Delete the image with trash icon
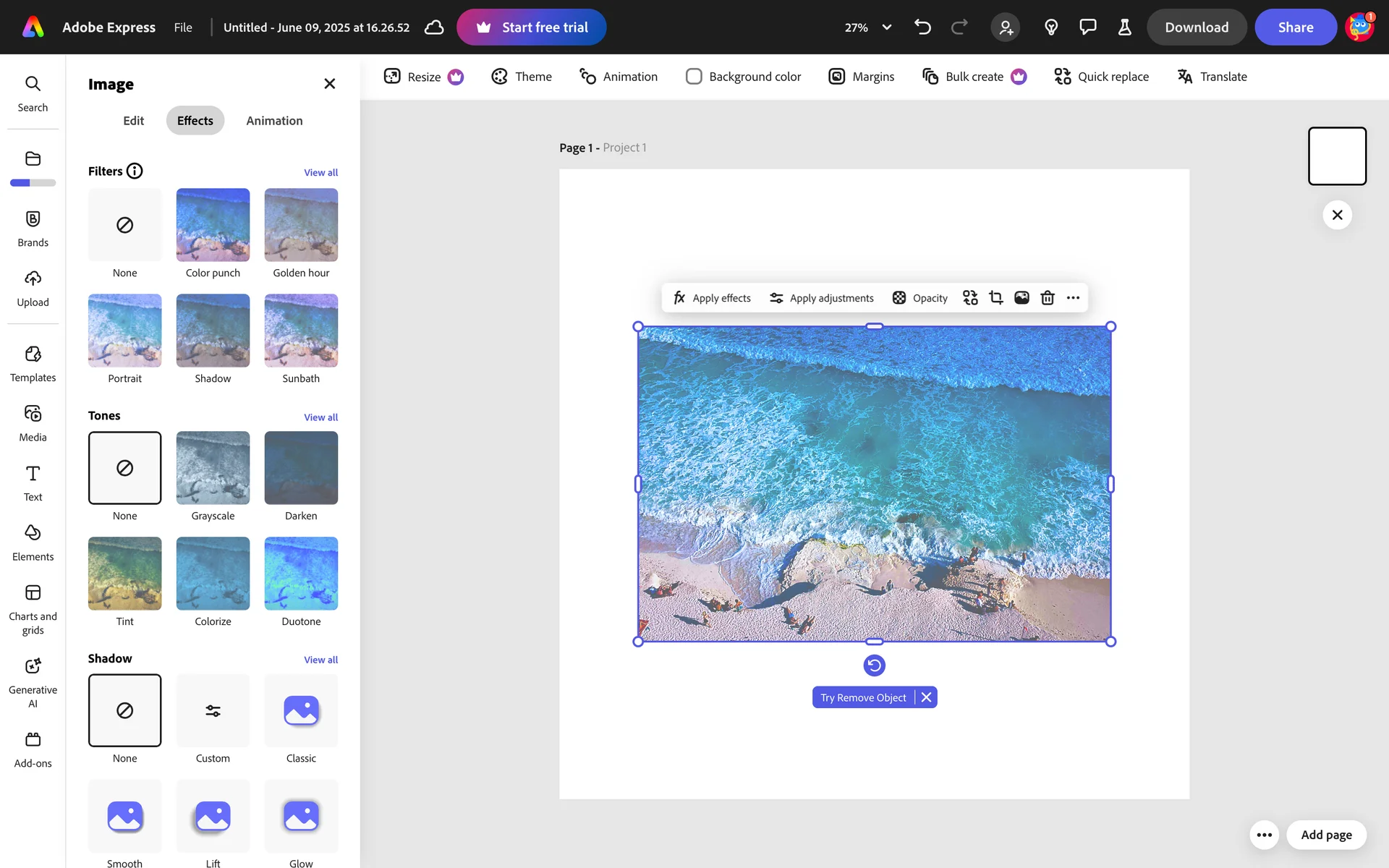This screenshot has width=1389, height=868. 1047,298
